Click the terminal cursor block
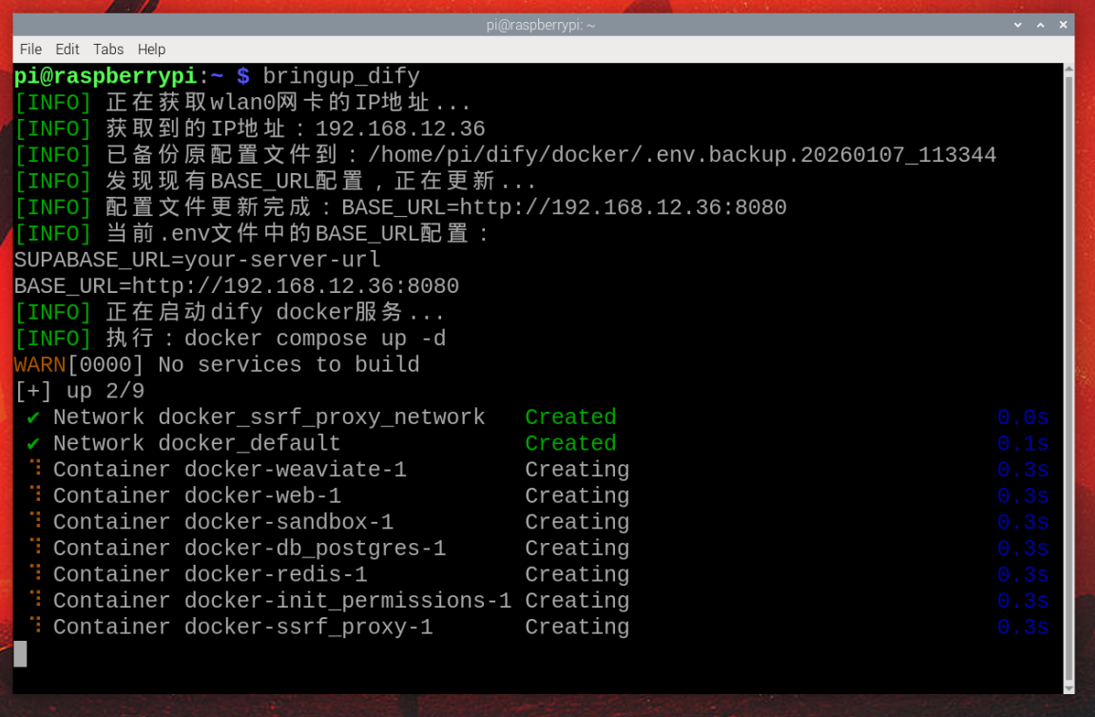Viewport: 1095px width, 717px height. (20, 654)
